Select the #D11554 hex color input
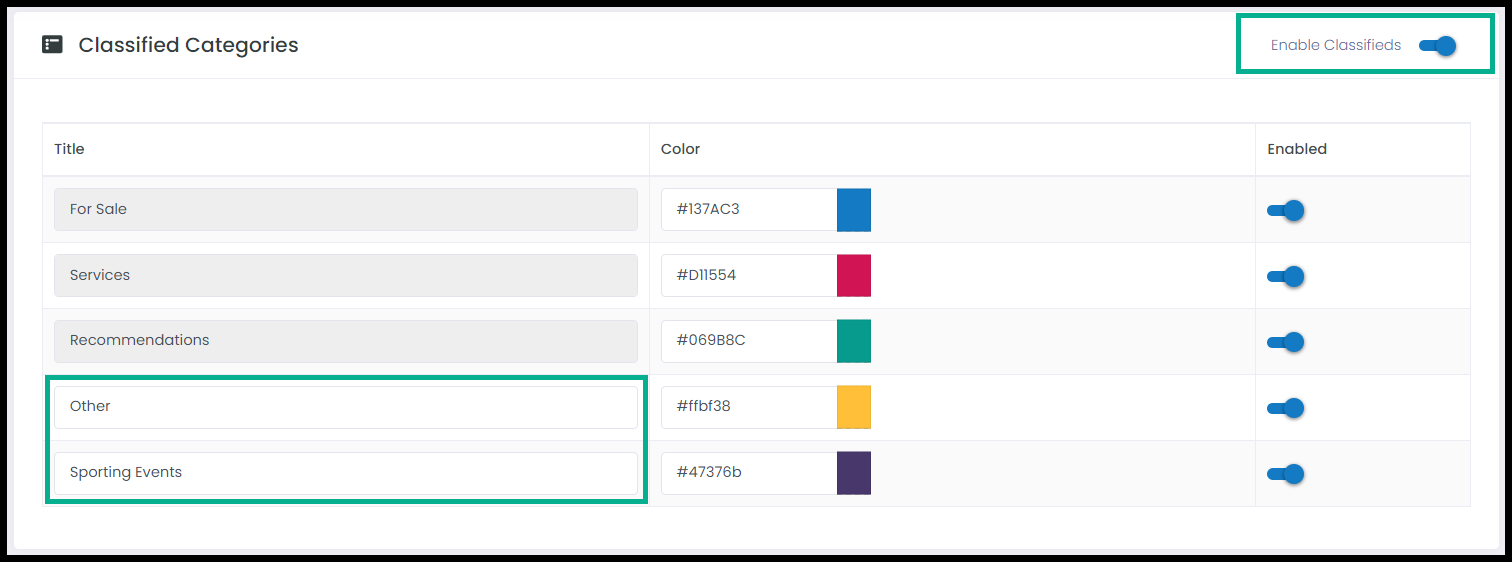1512x562 pixels. coord(749,275)
